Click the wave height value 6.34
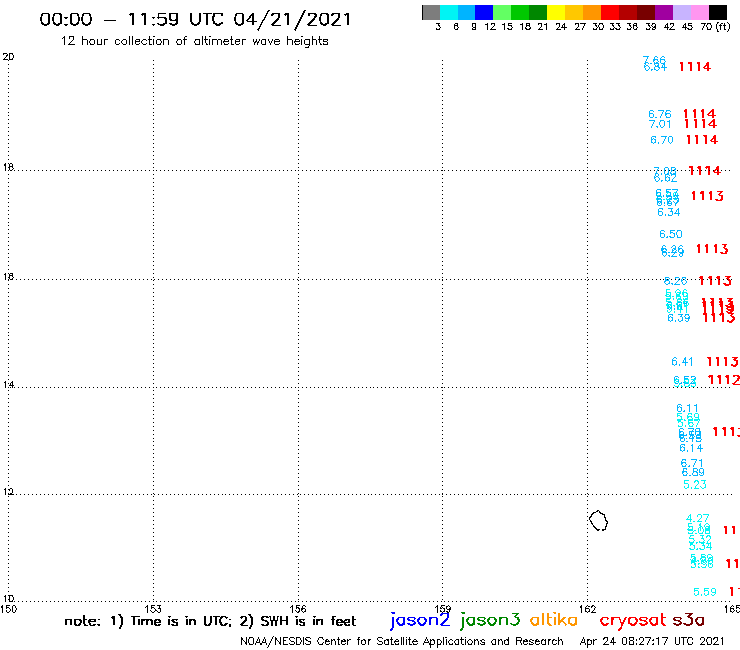This screenshot has width=740, height=650. tap(669, 212)
